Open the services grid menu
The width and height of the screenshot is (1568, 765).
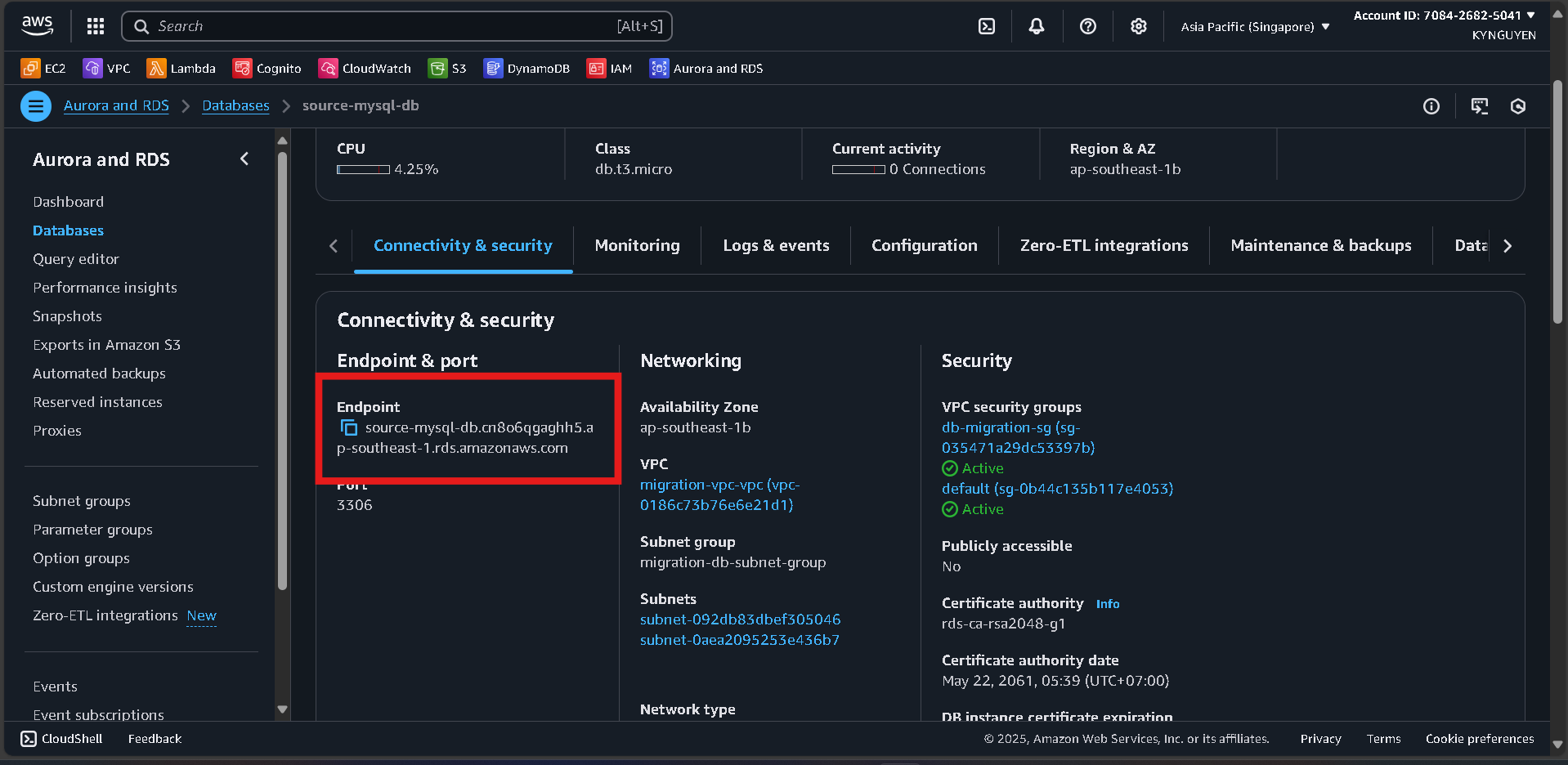click(x=95, y=26)
